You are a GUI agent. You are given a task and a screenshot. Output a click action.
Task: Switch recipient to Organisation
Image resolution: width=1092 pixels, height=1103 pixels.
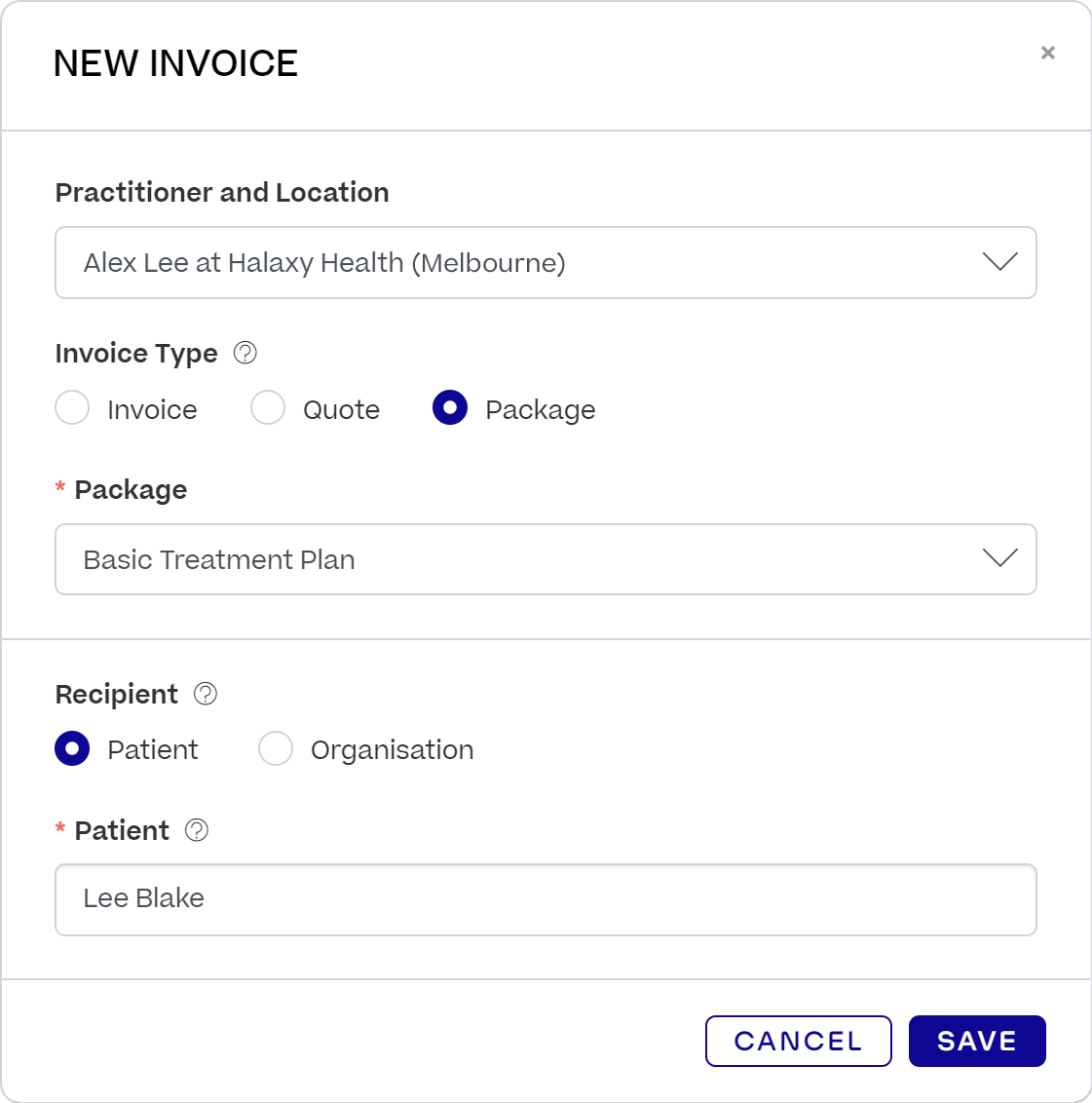point(276,748)
